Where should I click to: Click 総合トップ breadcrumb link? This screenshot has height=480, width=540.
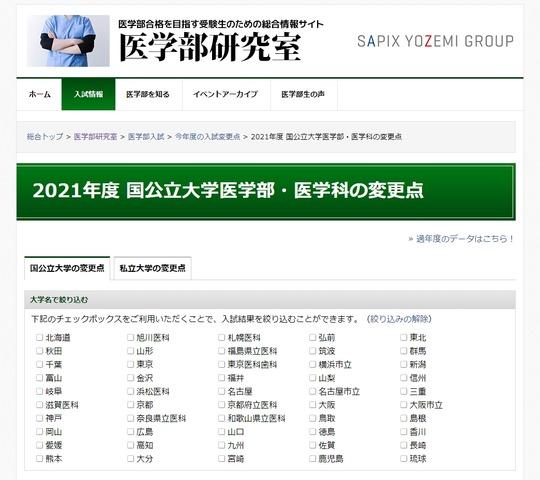tap(45, 136)
